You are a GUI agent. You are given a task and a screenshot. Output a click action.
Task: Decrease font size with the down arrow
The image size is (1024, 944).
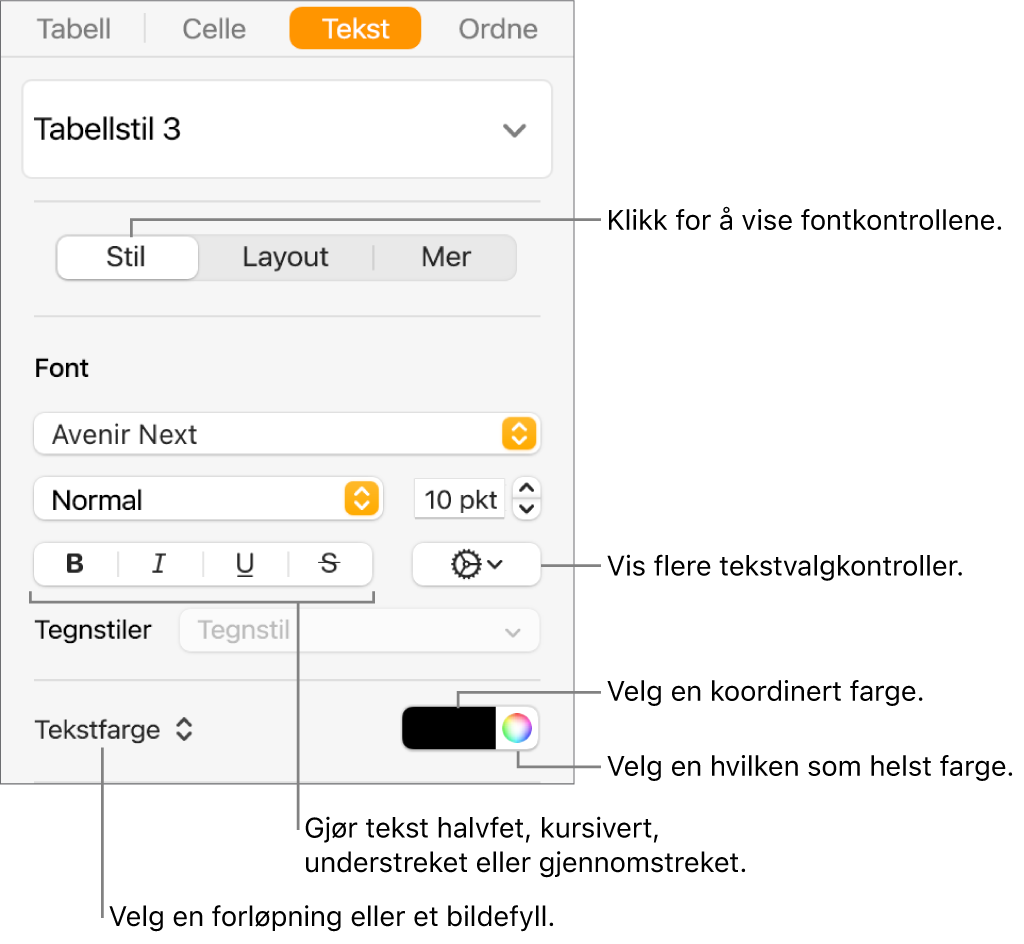[x=526, y=510]
